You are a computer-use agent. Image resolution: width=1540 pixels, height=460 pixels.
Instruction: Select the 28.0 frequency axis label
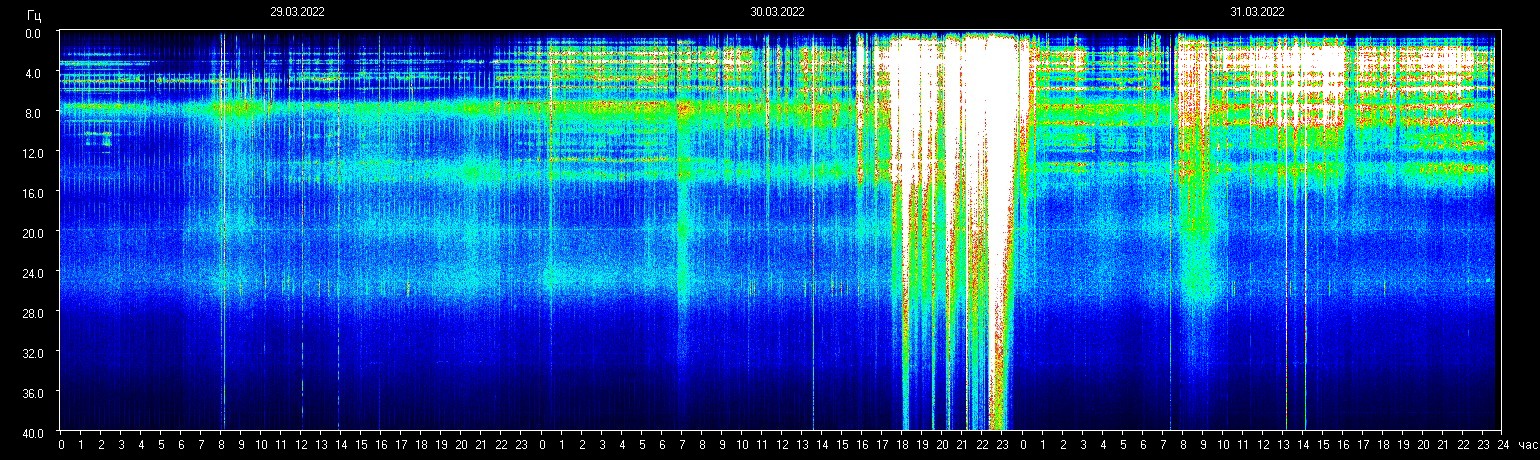coord(32,312)
